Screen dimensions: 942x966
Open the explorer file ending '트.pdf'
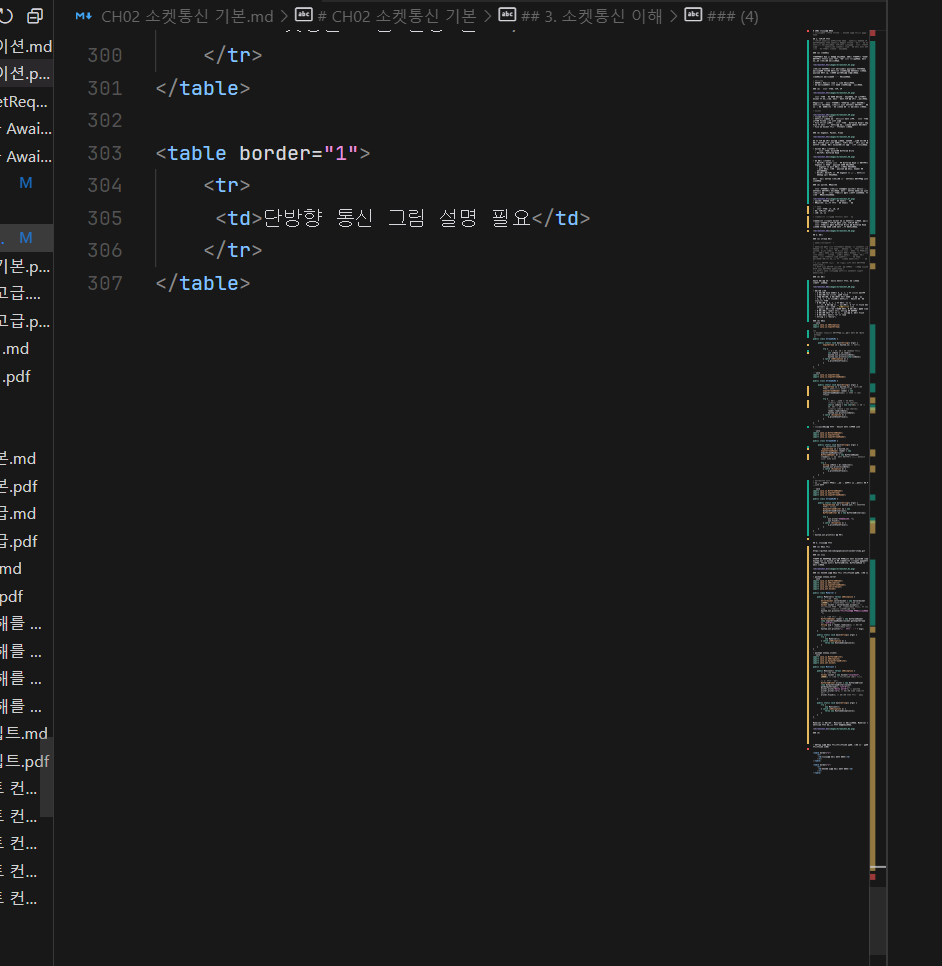26,761
